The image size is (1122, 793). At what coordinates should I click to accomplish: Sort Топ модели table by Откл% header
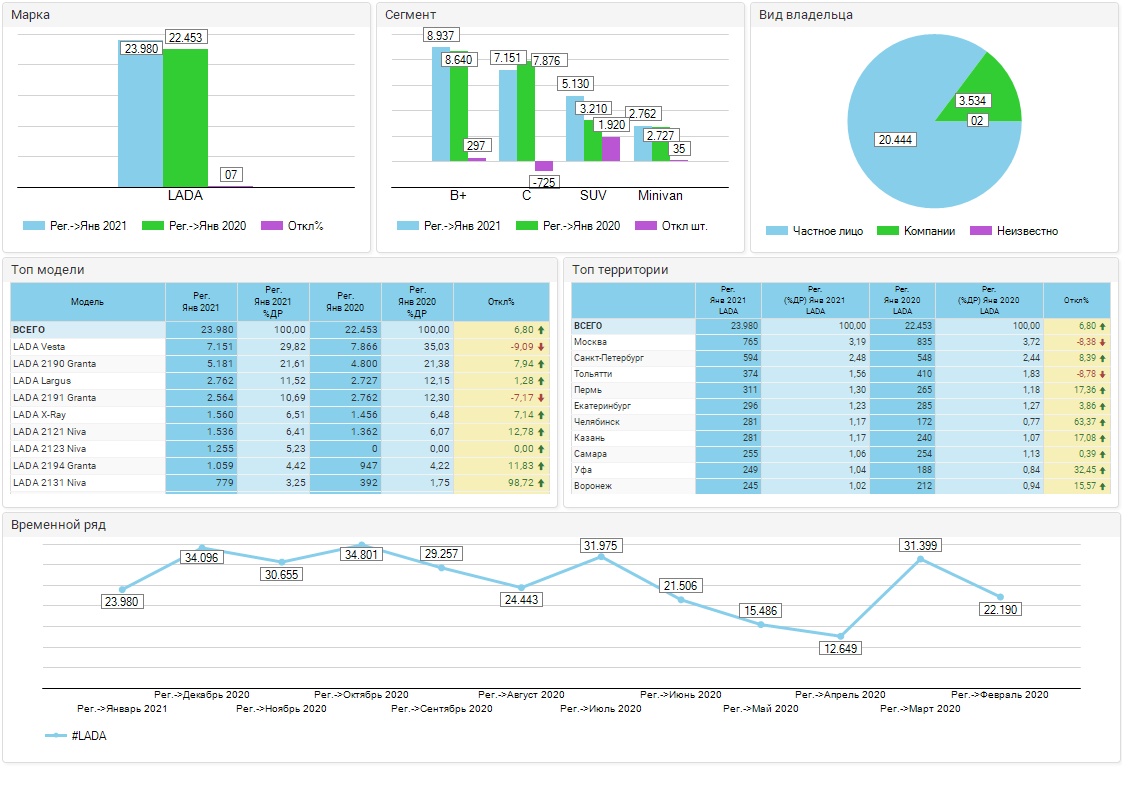point(501,302)
